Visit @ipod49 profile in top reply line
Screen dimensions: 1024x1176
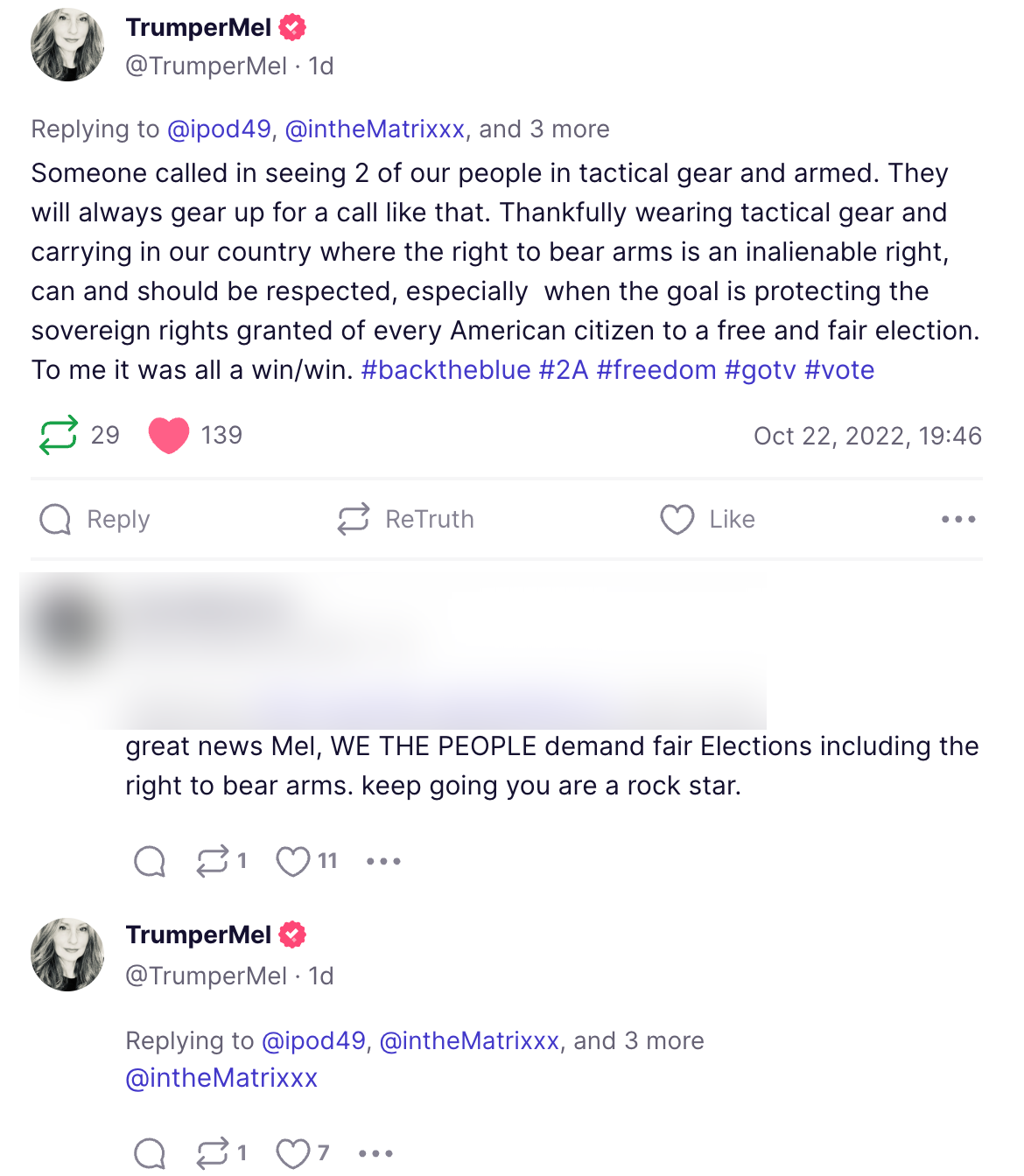(219, 129)
